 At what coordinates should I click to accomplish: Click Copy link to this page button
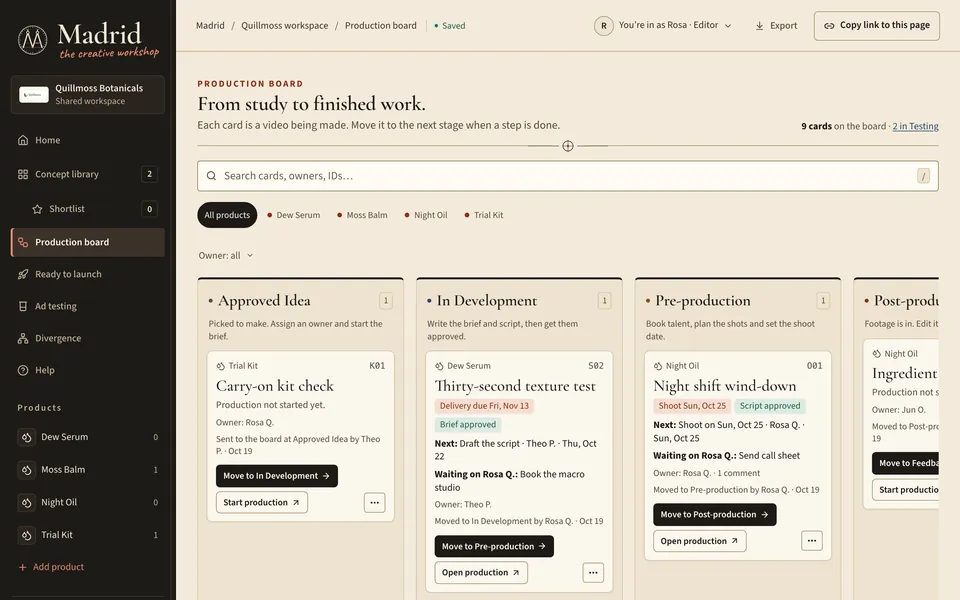coord(877,26)
